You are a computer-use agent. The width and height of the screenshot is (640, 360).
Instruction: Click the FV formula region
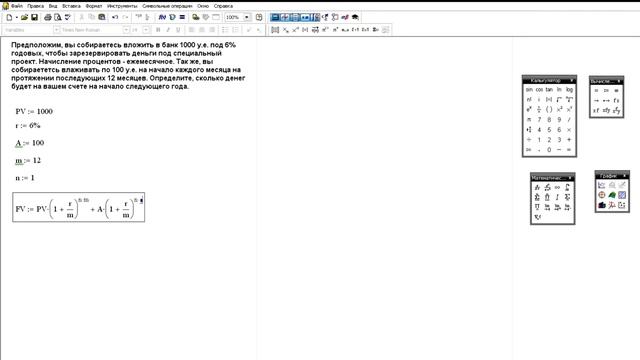click(78, 207)
